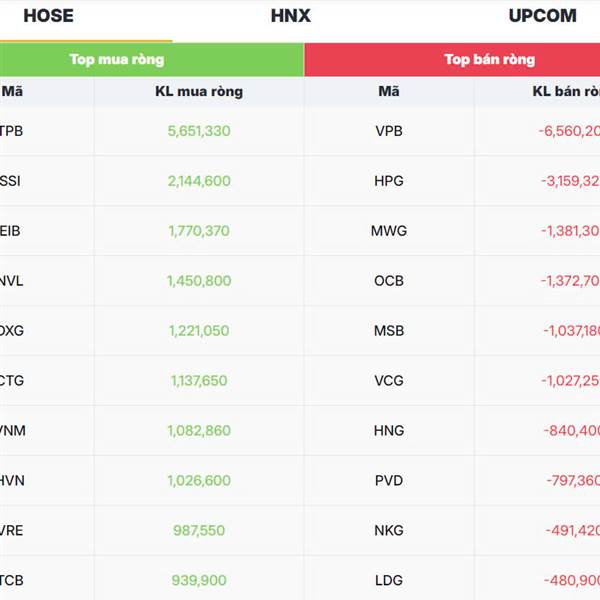Click the NKG net sell value
The width and height of the screenshot is (600, 600).
[x=572, y=531]
